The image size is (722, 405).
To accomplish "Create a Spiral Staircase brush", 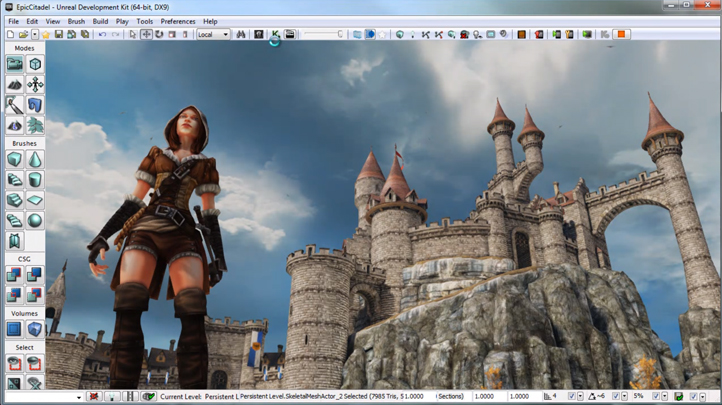I will [15, 220].
